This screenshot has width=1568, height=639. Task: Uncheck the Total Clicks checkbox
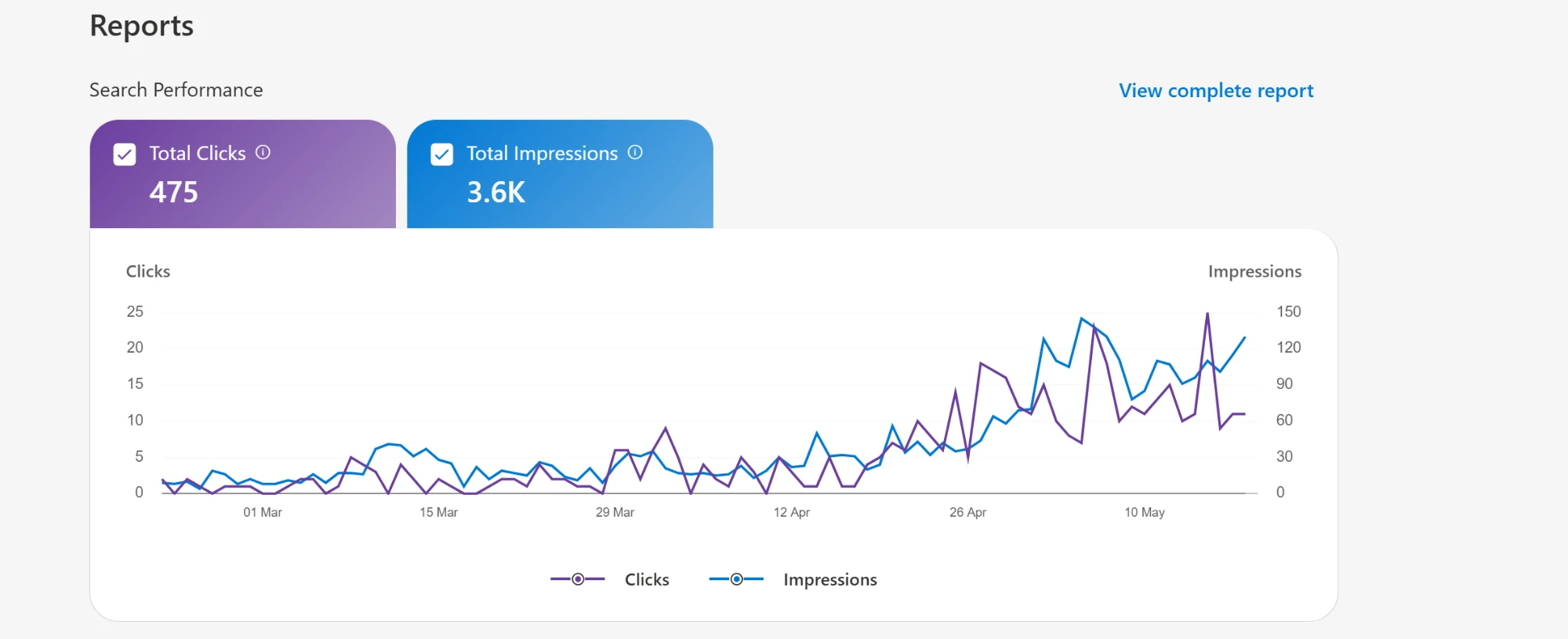tap(125, 154)
